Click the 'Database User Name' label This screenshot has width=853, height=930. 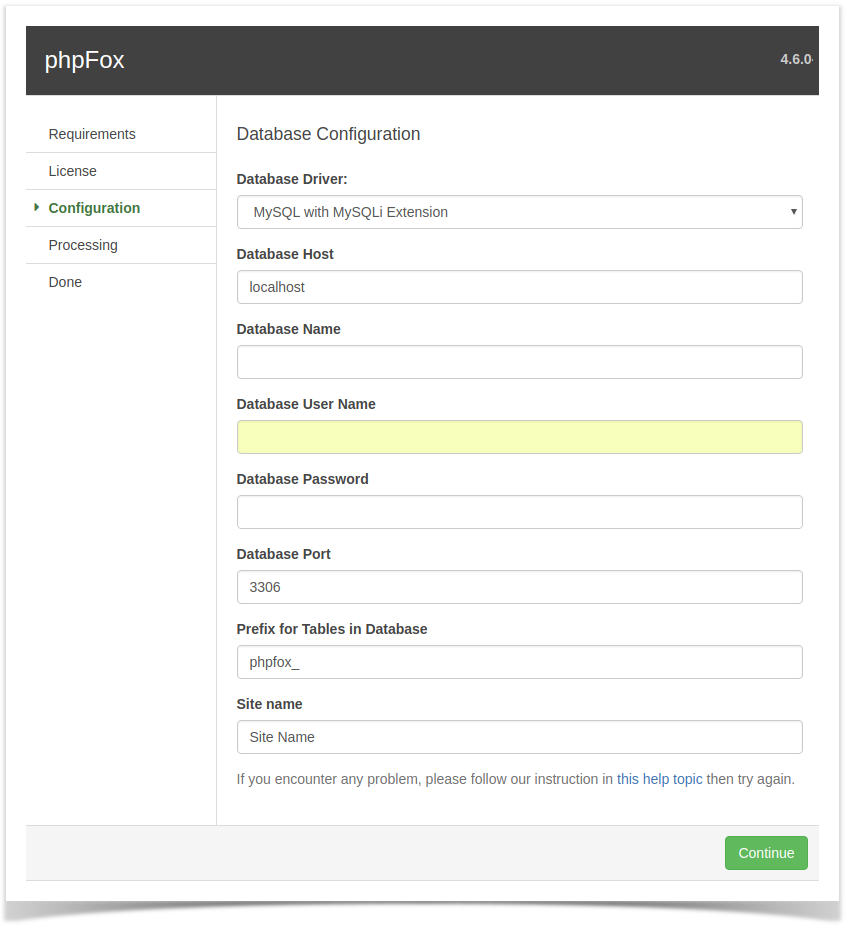[306, 404]
